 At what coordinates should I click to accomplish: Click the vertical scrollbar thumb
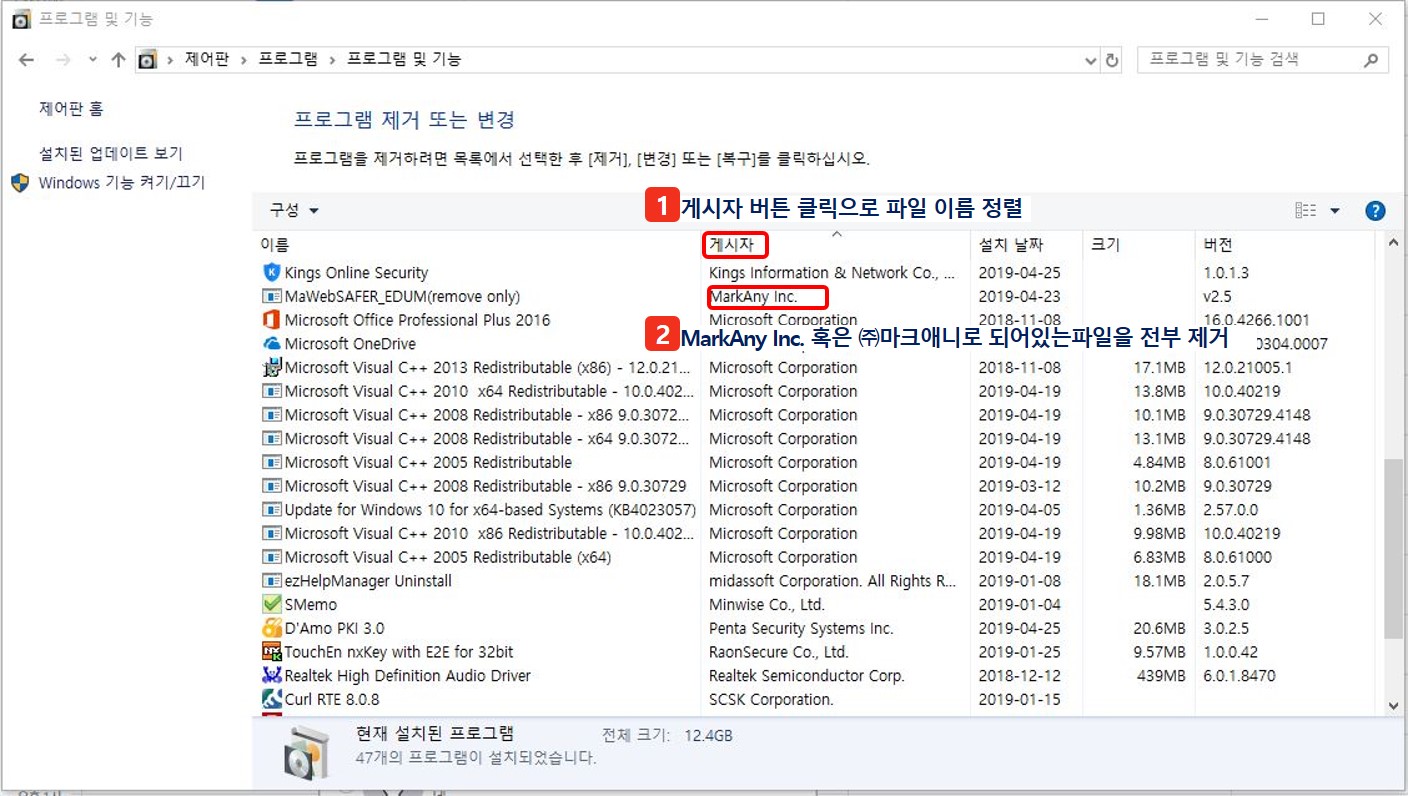click(x=1394, y=548)
